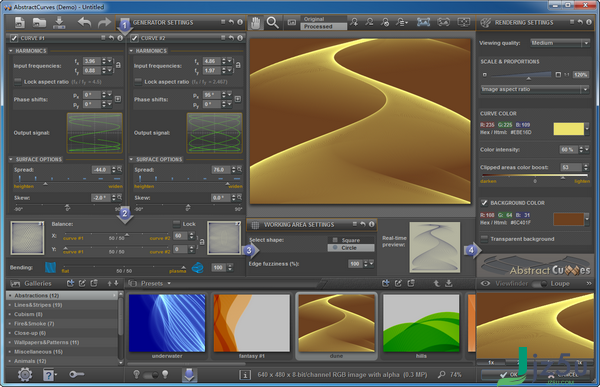Click the flat bending wave icon
Viewport: 600px width, 387px height.
point(50,267)
